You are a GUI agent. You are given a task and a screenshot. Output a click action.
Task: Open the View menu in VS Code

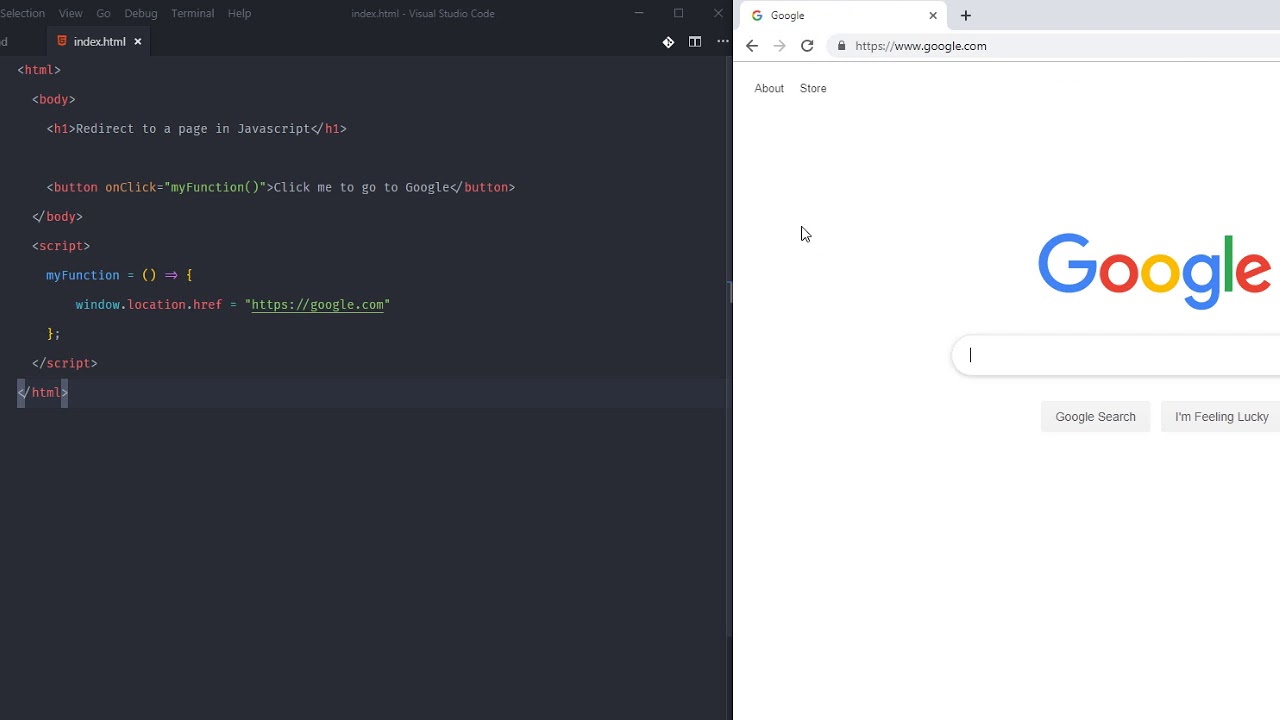pyautogui.click(x=71, y=13)
